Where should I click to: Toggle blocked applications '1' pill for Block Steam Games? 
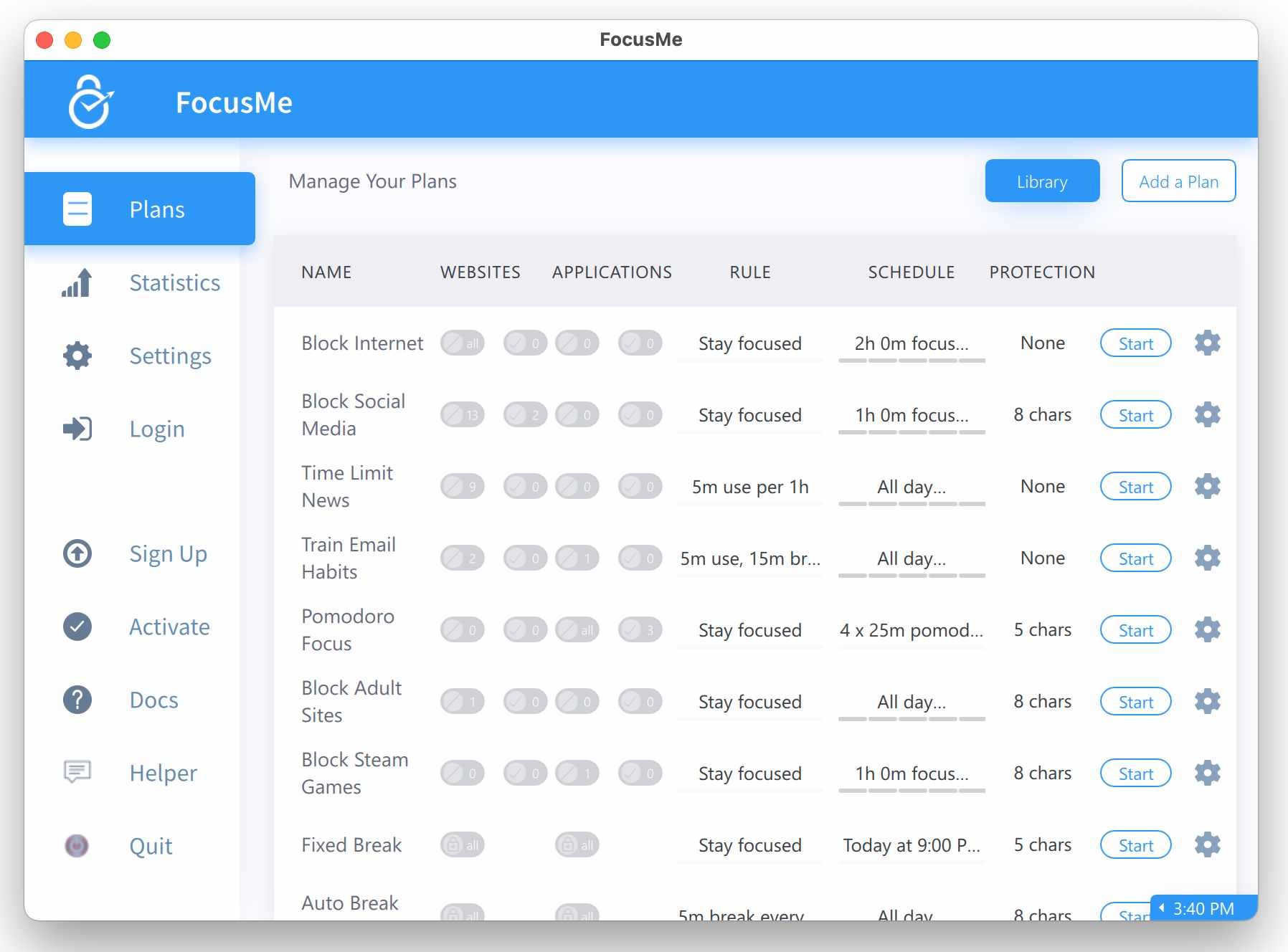[x=577, y=773]
